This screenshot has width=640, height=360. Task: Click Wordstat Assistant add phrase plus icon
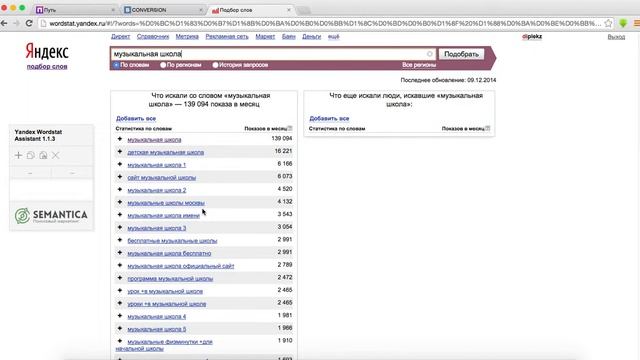click(x=18, y=156)
